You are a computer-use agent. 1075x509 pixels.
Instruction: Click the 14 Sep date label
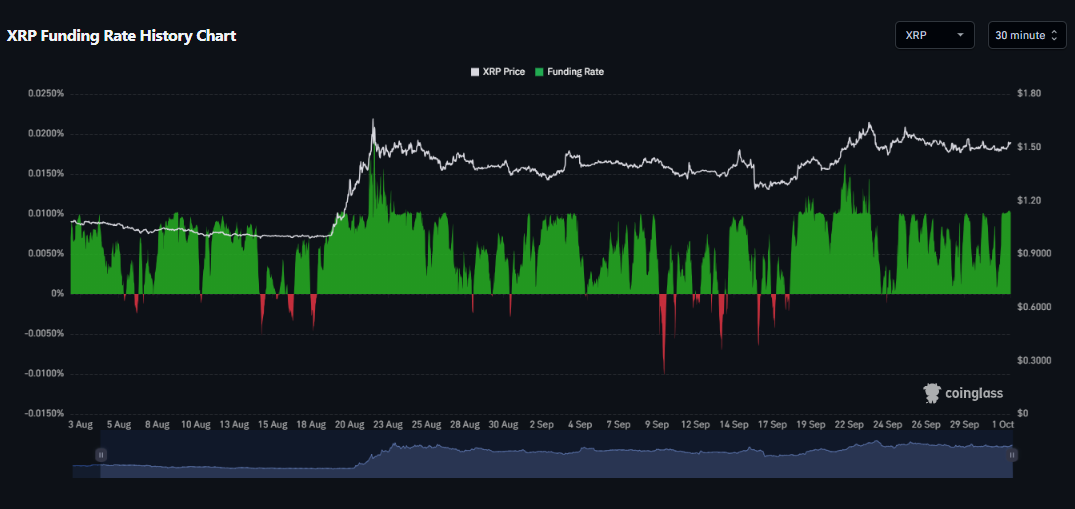point(734,425)
